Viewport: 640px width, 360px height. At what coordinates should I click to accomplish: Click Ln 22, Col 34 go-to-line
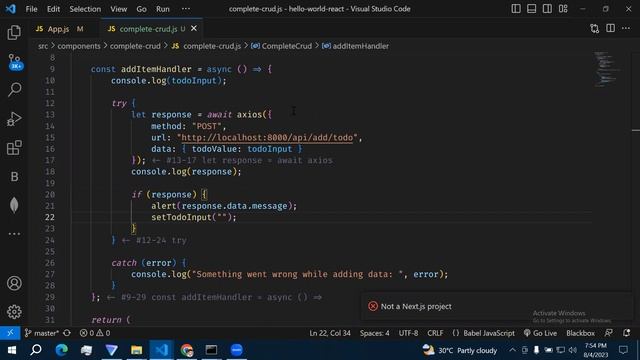click(x=330, y=333)
